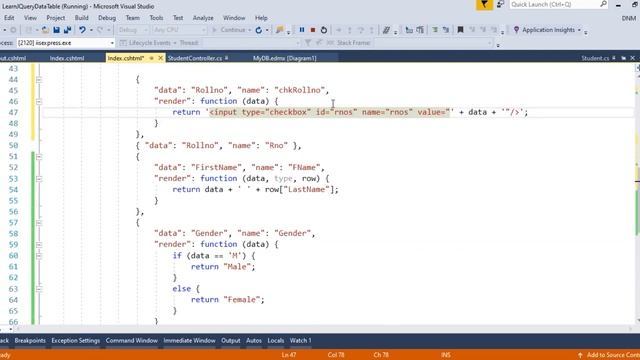The width and height of the screenshot is (640, 360).
Task: Click Add to Source Control in status bar
Action: click(609, 355)
